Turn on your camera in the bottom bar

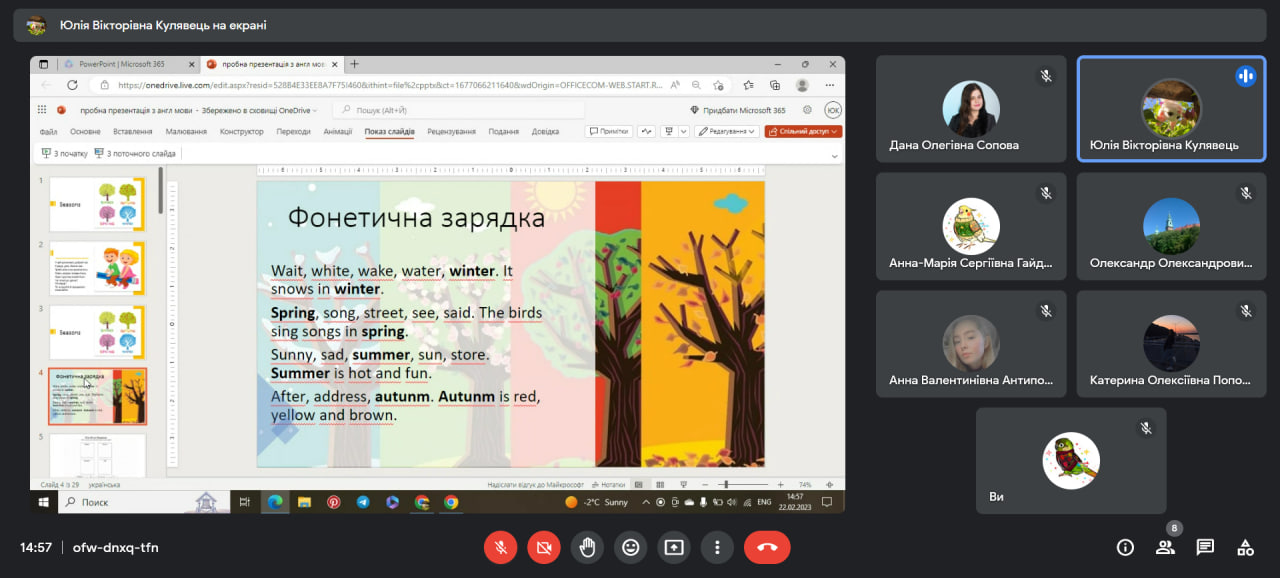tap(544, 547)
